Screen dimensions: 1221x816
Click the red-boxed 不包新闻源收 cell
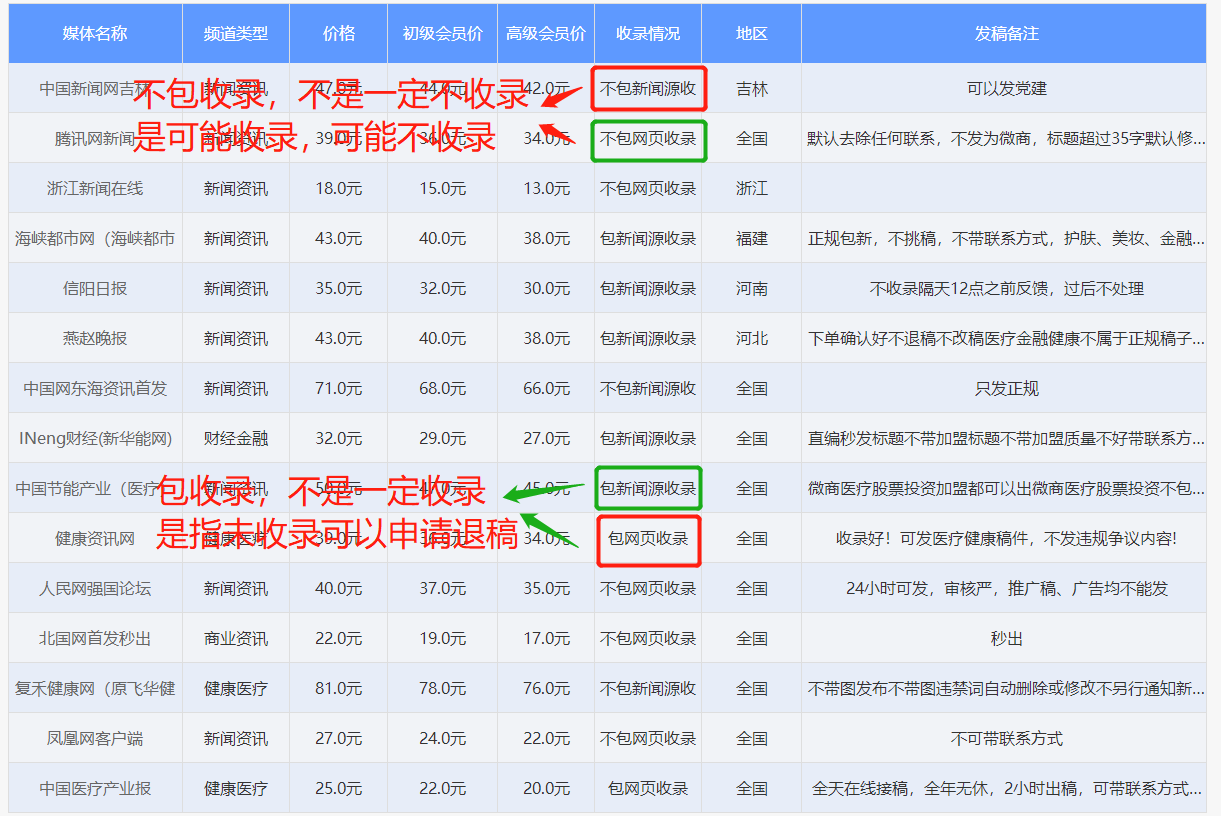pos(649,88)
